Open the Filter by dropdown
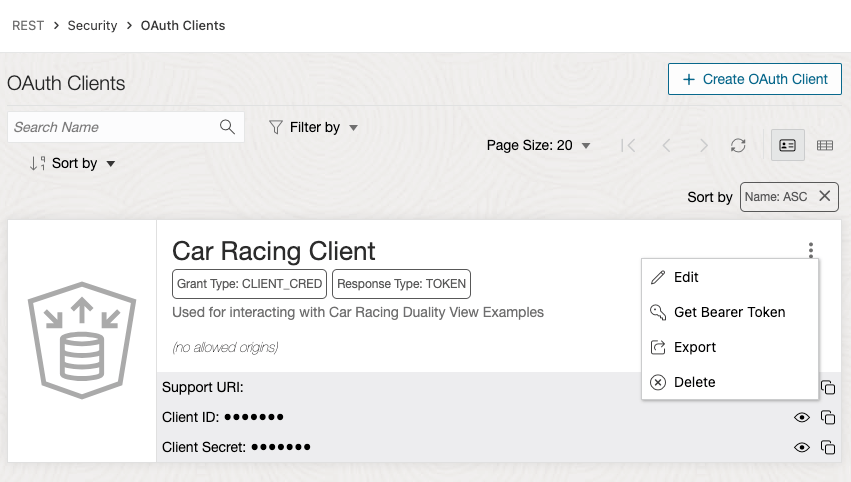 (313, 127)
